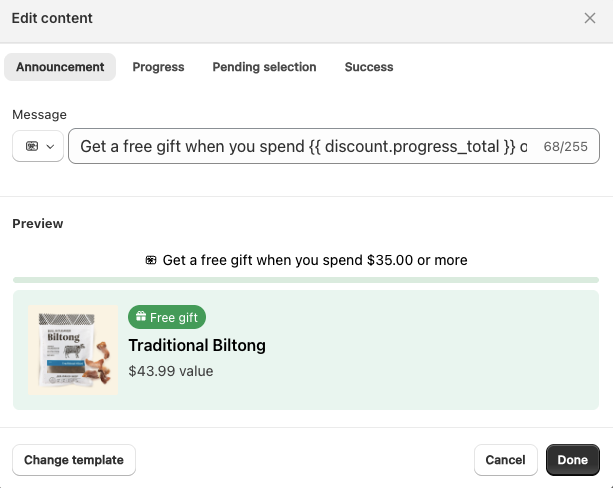The height and width of the screenshot is (488, 613).
Task: Select the Pending selection tab
Action: (x=264, y=67)
